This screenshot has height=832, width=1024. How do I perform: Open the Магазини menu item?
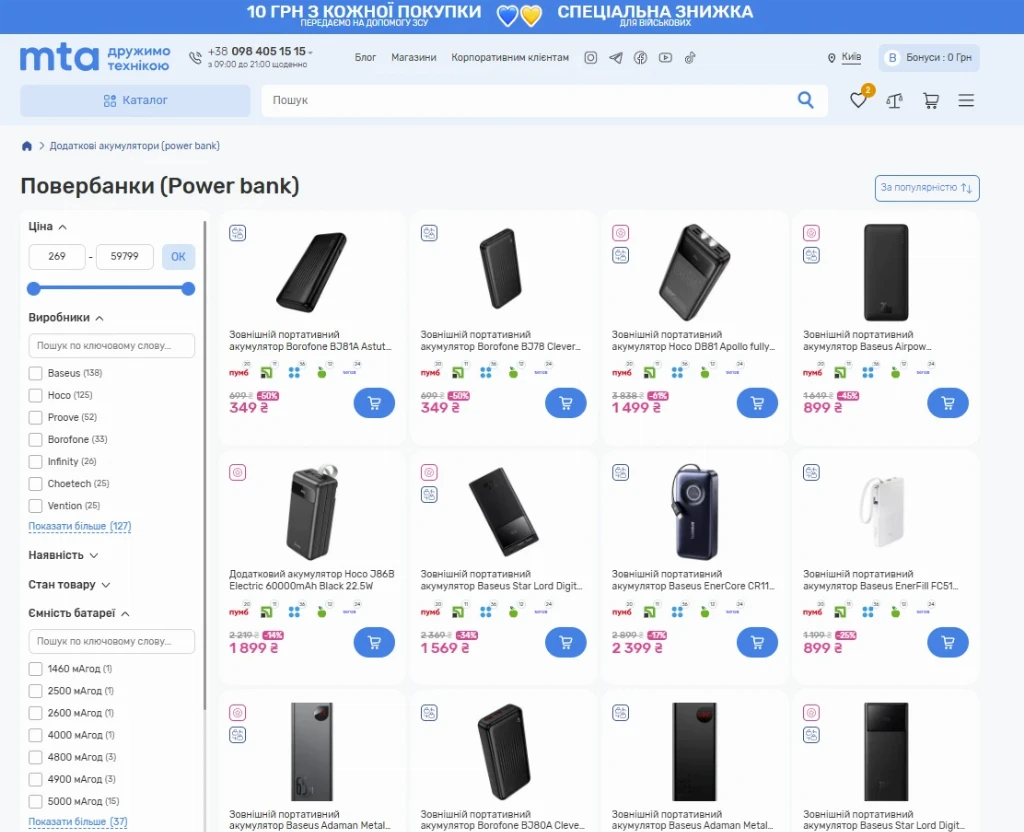pos(413,57)
